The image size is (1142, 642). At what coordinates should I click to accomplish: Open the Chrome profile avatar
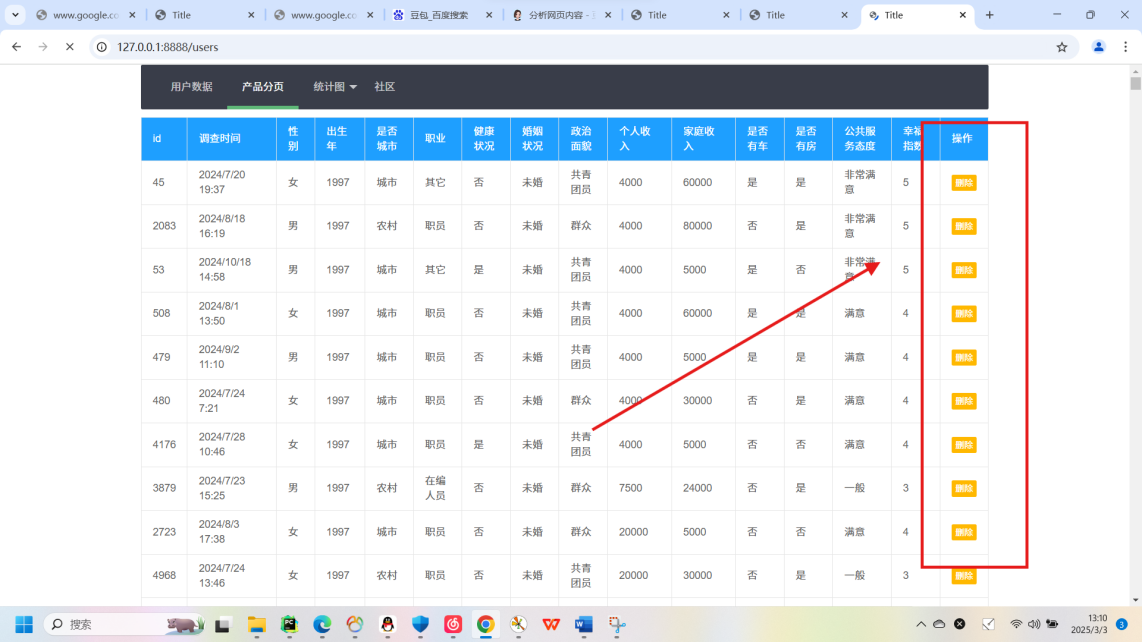1098,47
